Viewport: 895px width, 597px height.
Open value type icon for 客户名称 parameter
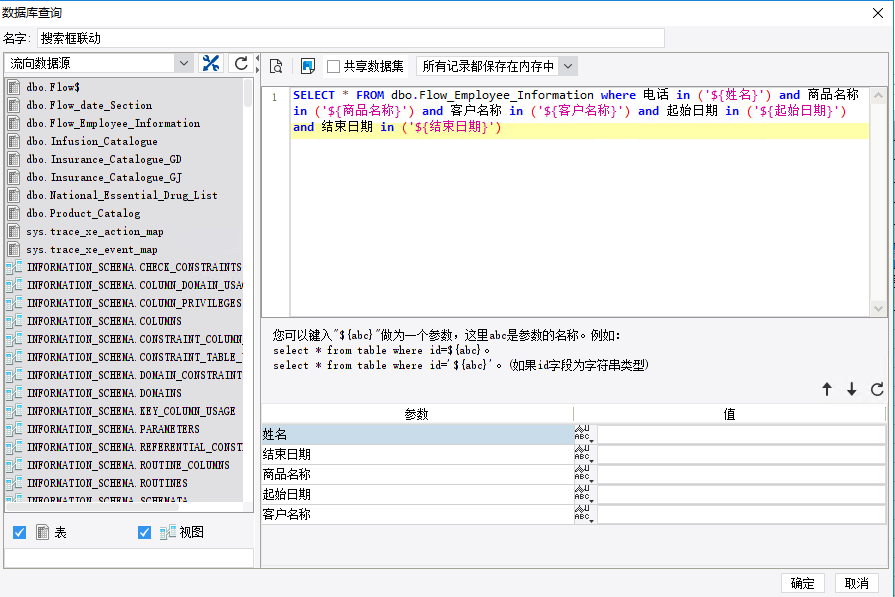[584, 514]
